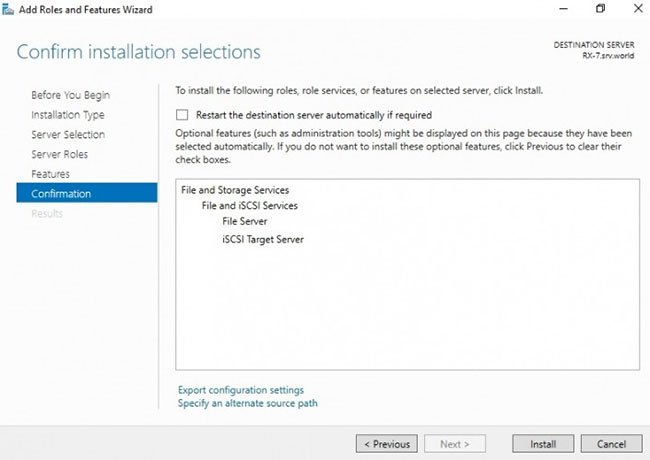Go to Server Roles step
The width and height of the screenshot is (650, 460).
[59, 154]
